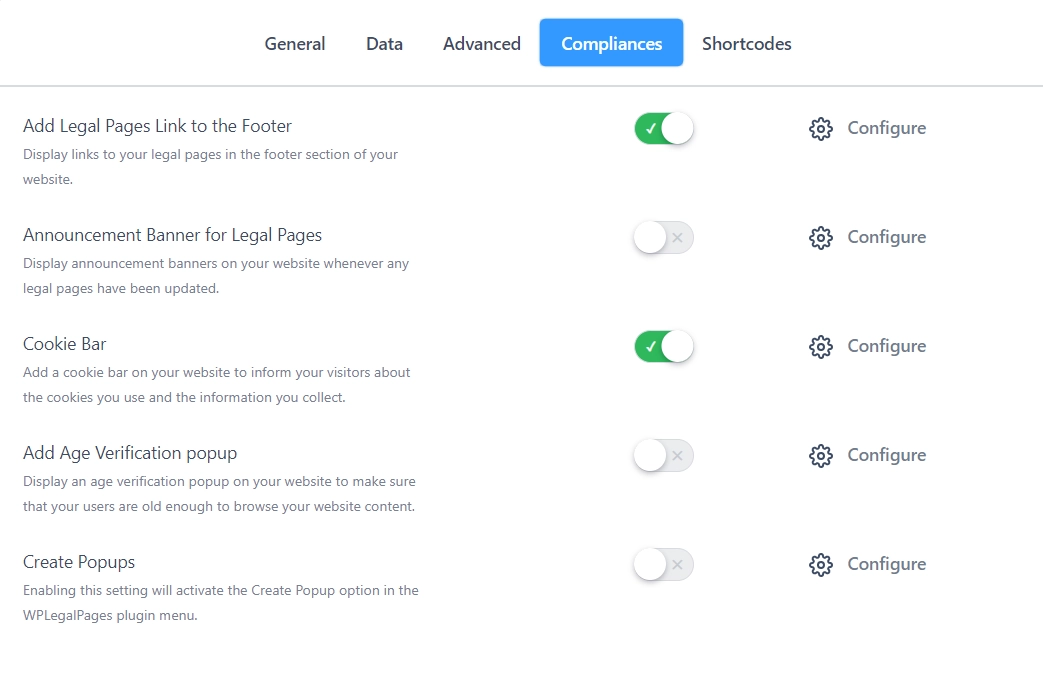This screenshot has height=680, width=1043.
Task: Switch to the General tab
Action: tap(294, 43)
